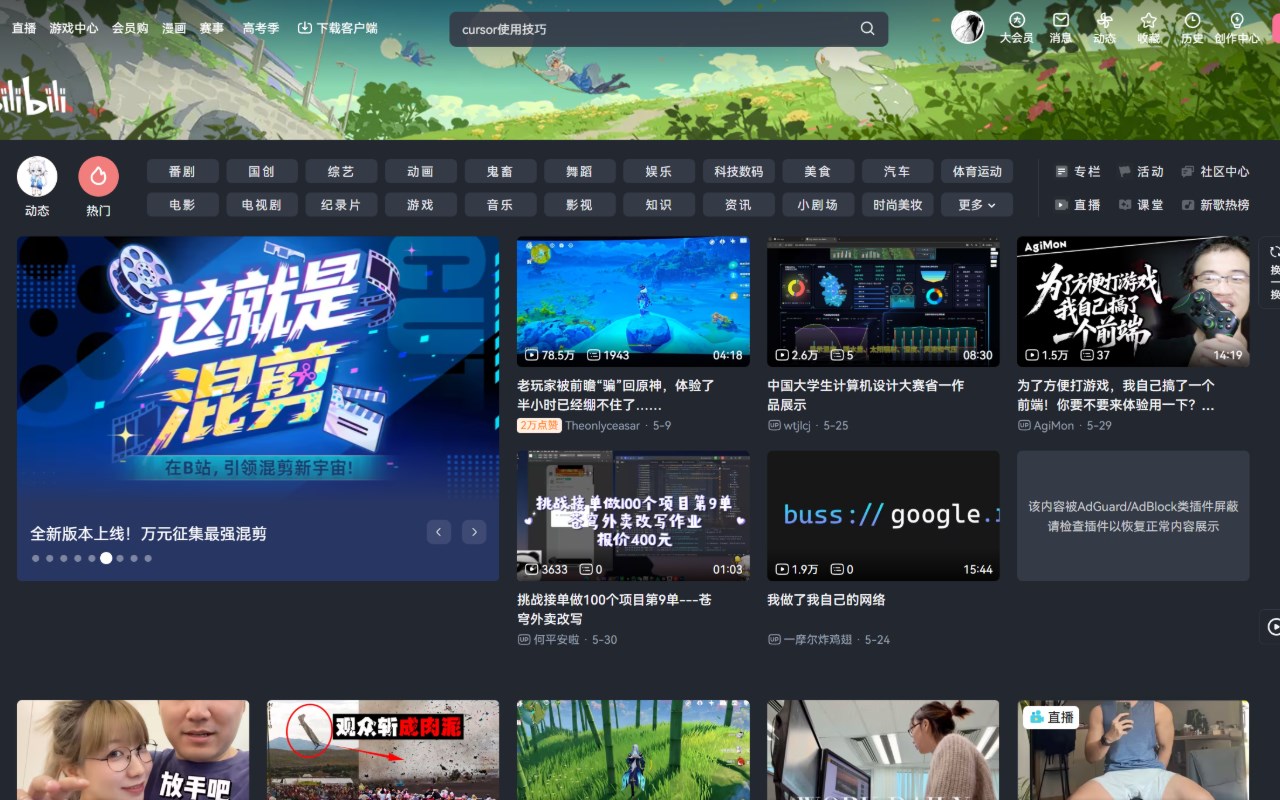Select a carousel indicator dot
The image size is (1280, 800).
(x=106, y=558)
